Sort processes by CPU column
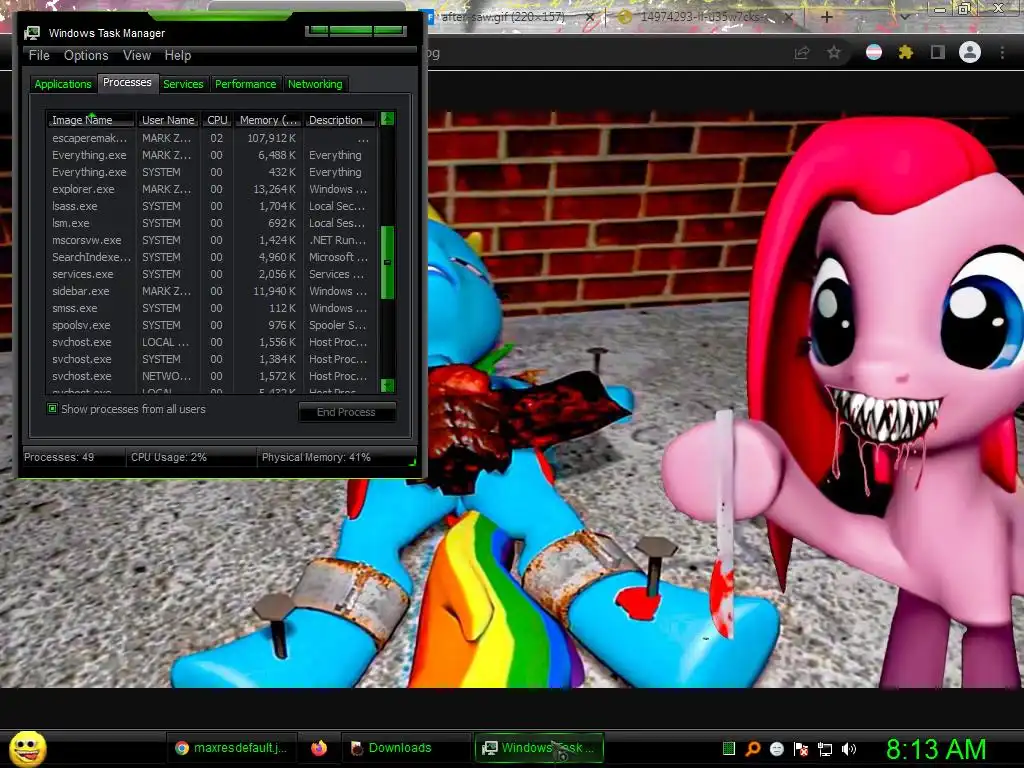This screenshot has height=768, width=1024. [217, 120]
